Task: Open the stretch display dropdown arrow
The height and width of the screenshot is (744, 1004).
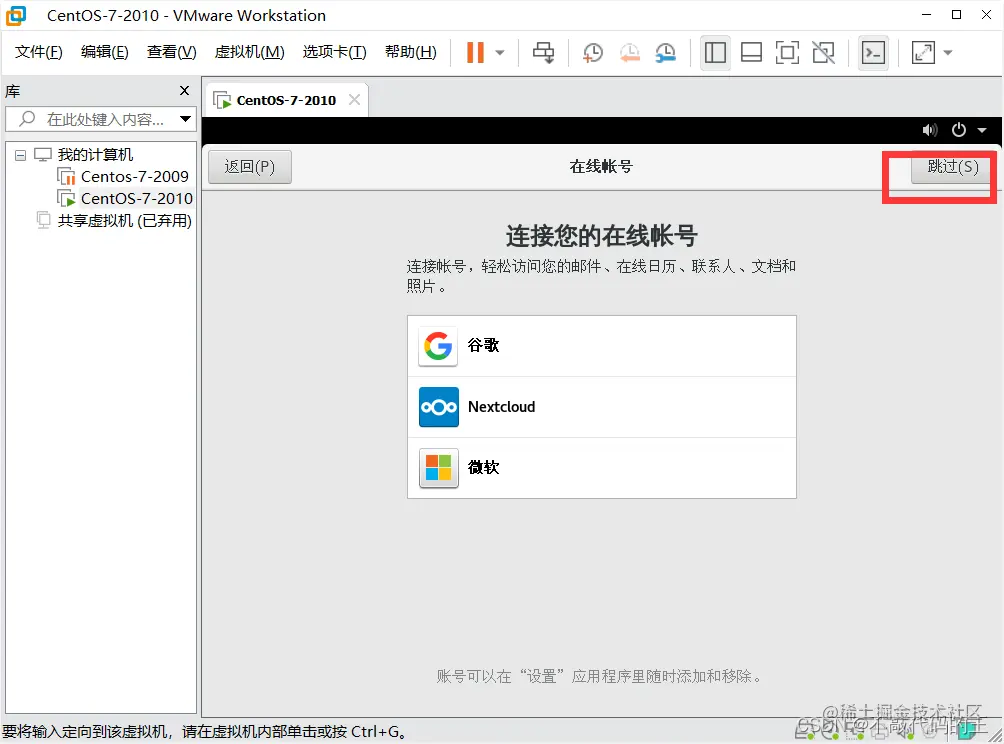Action: tap(948, 53)
